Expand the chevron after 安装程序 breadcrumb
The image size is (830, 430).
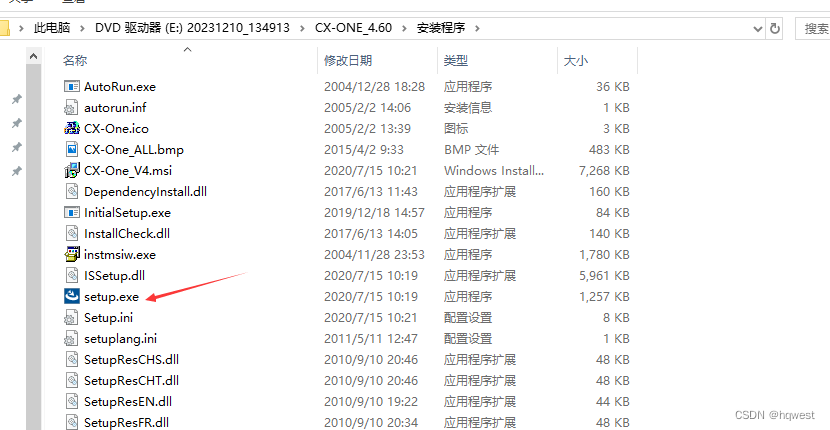tap(477, 28)
